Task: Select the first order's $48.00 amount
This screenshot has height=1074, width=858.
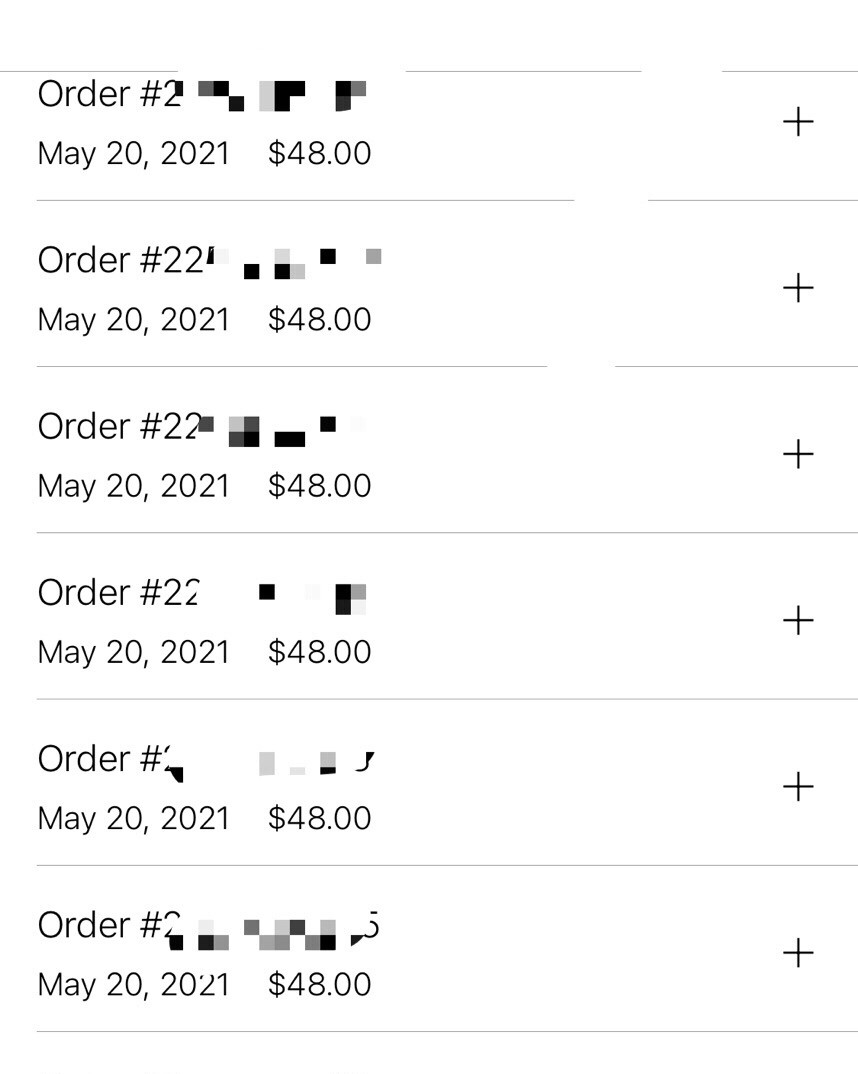Action: point(320,153)
